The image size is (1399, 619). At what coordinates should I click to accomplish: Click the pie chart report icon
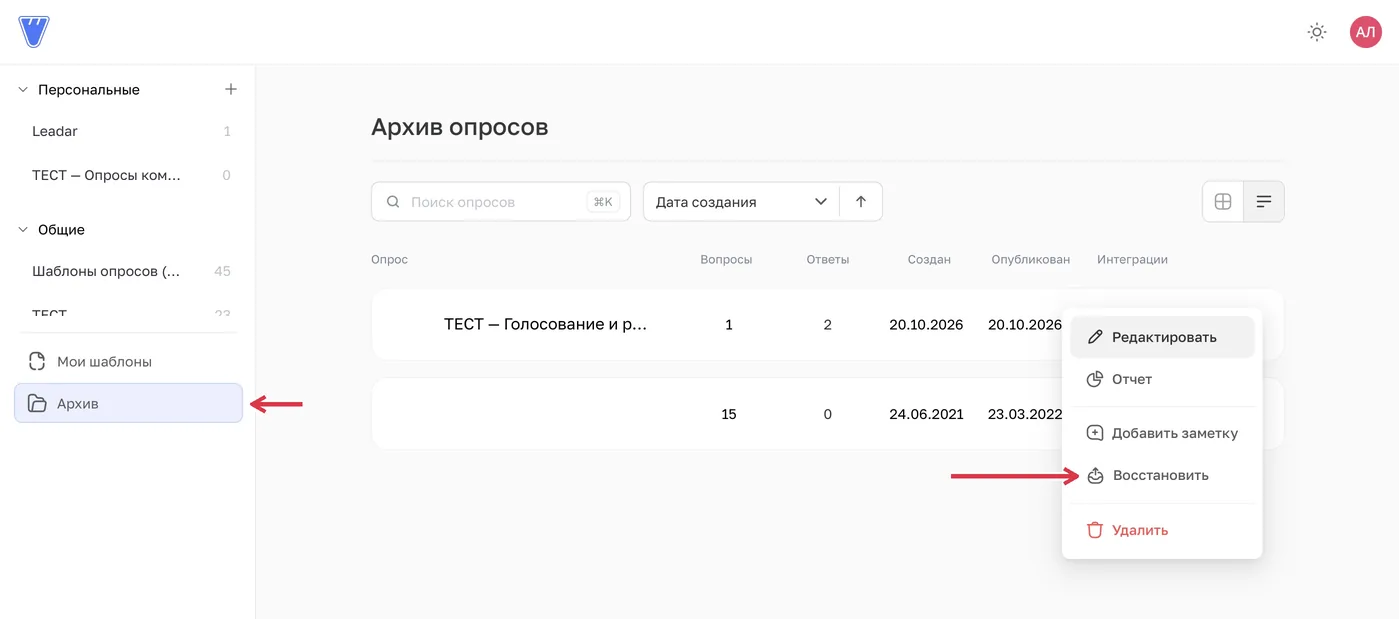tap(1095, 379)
